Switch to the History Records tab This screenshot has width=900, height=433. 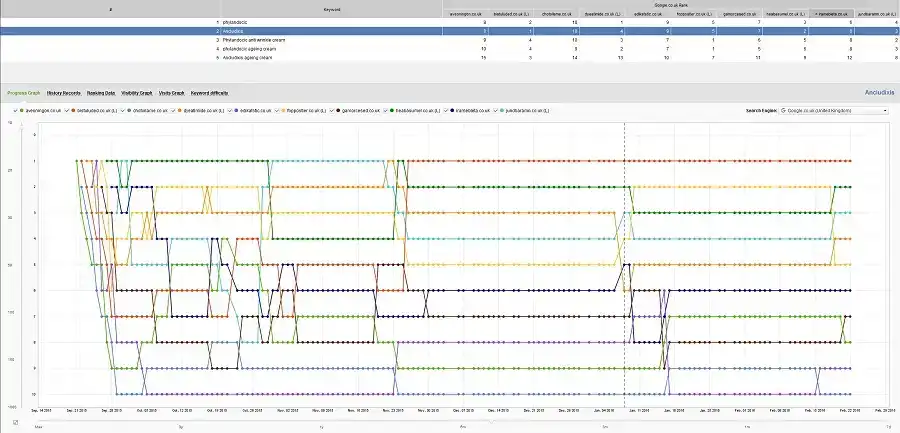pos(64,92)
